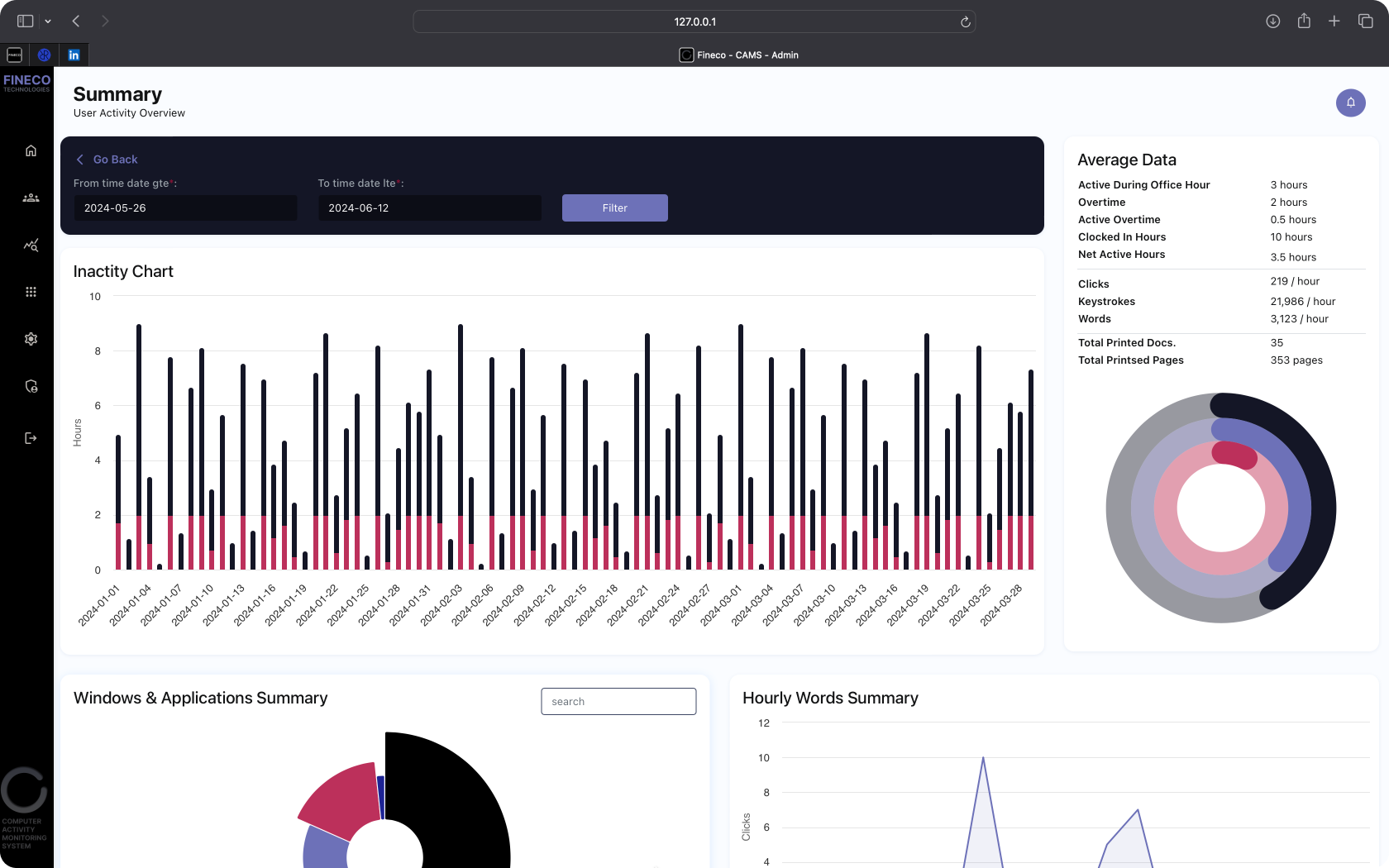Open the To time date picker field

point(428,207)
